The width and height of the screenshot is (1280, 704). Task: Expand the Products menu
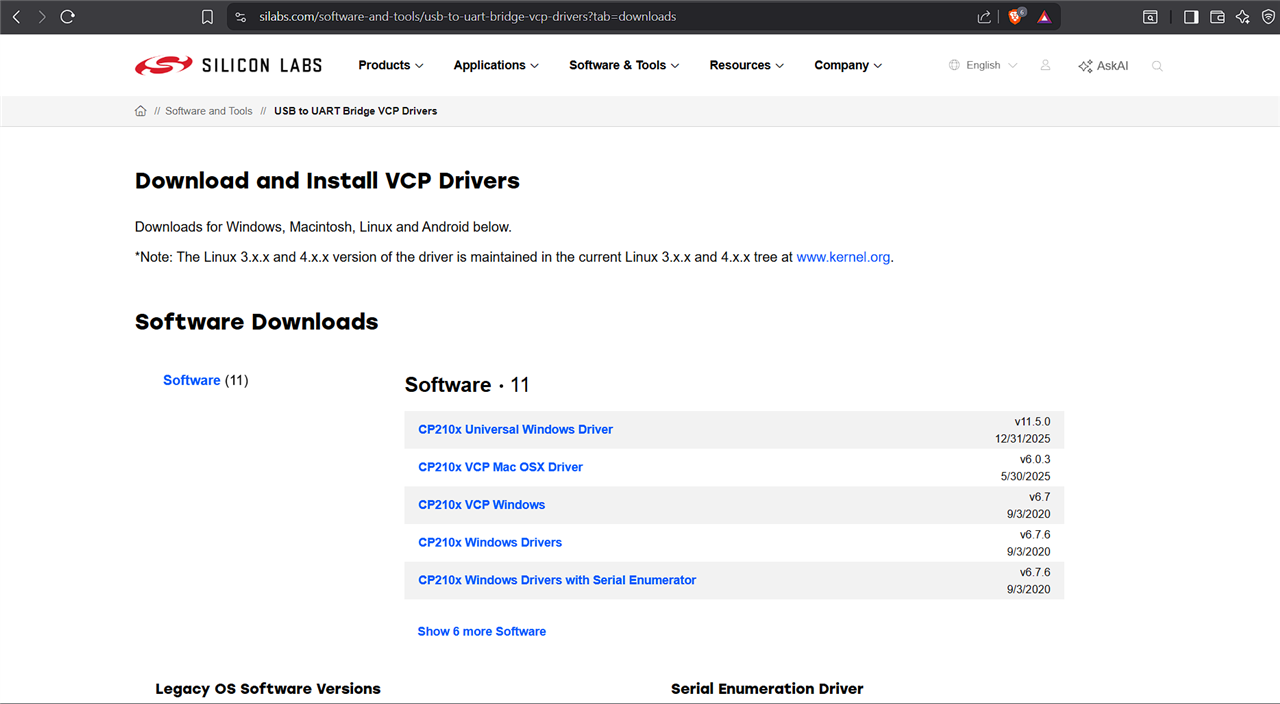tap(391, 65)
